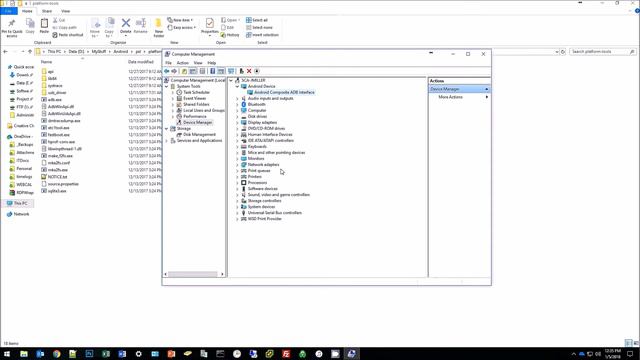Collapse Storage node in left tree
Viewport: 640px width, 360px height.
[167, 129]
